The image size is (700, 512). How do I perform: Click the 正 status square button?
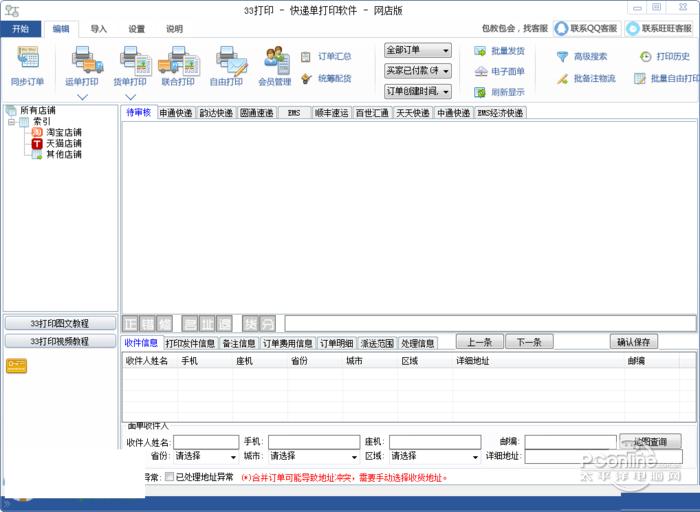click(130, 323)
